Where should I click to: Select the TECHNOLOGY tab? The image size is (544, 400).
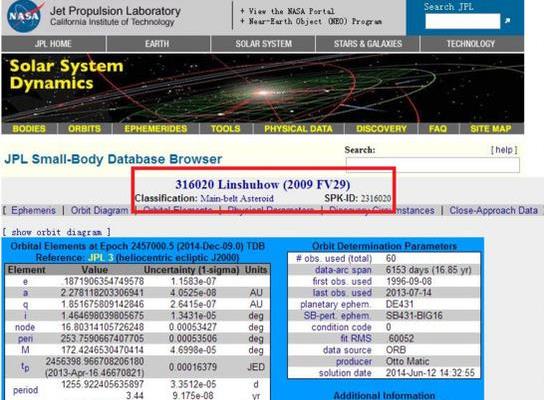(x=471, y=44)
